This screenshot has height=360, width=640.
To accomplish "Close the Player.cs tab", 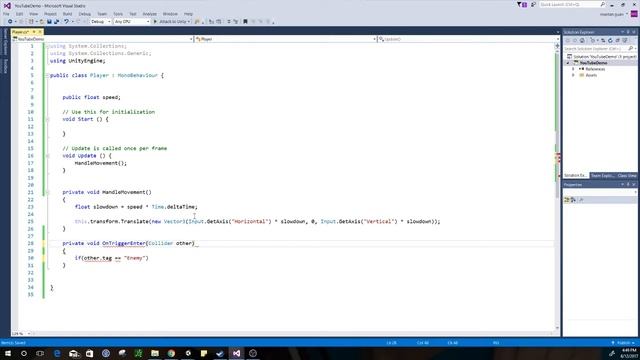I will [40, 32].
